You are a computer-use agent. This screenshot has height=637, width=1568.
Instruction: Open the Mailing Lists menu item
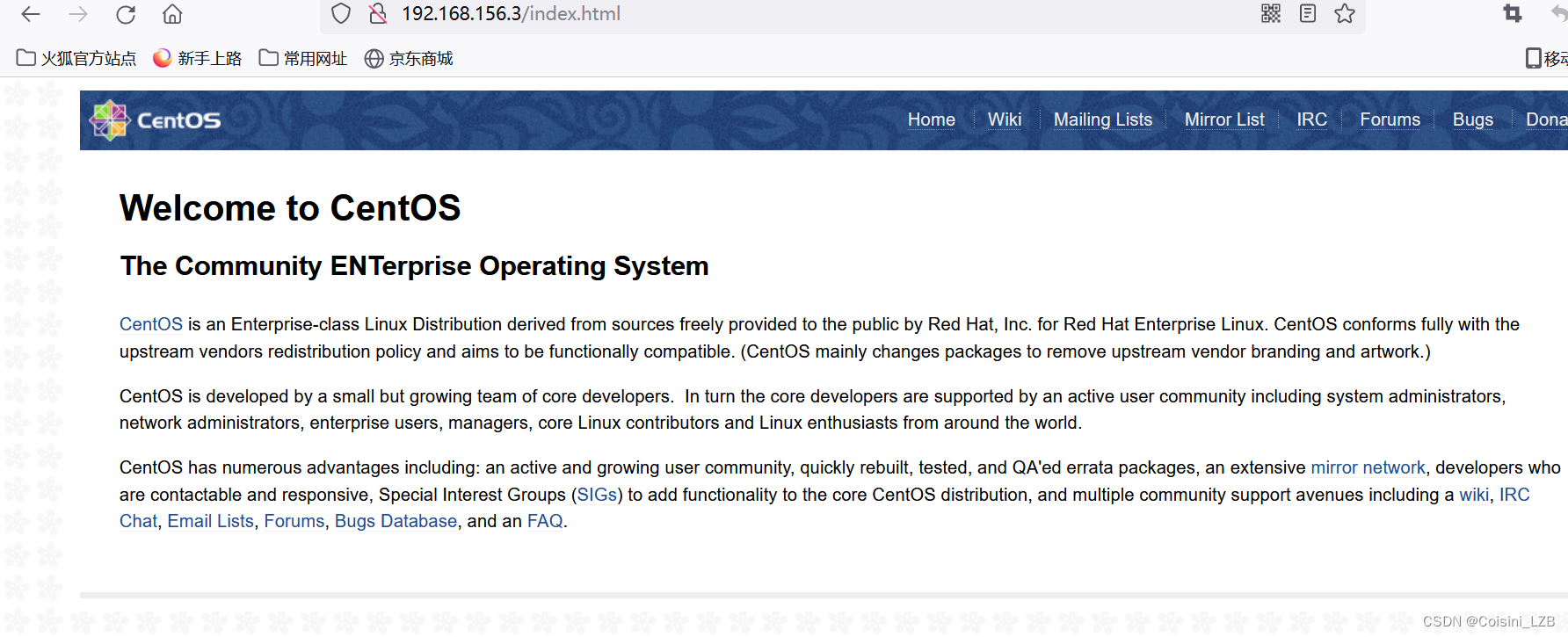click(x=1102, y=119)
